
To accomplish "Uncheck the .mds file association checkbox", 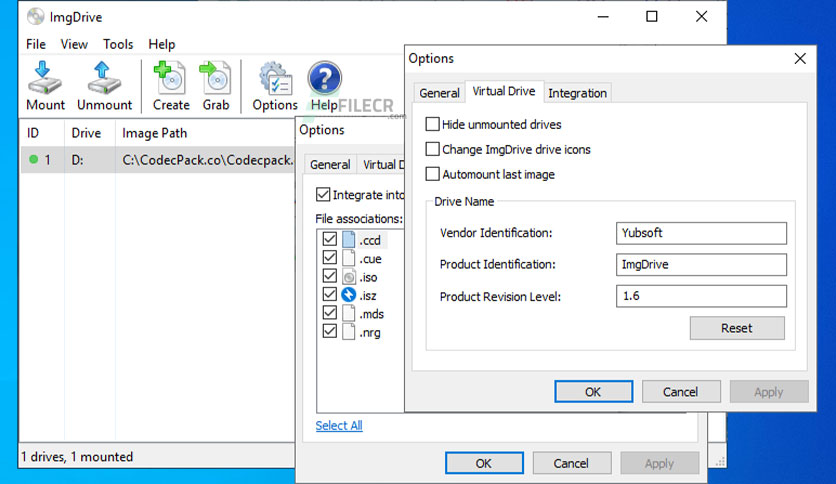I will [329, 313].
